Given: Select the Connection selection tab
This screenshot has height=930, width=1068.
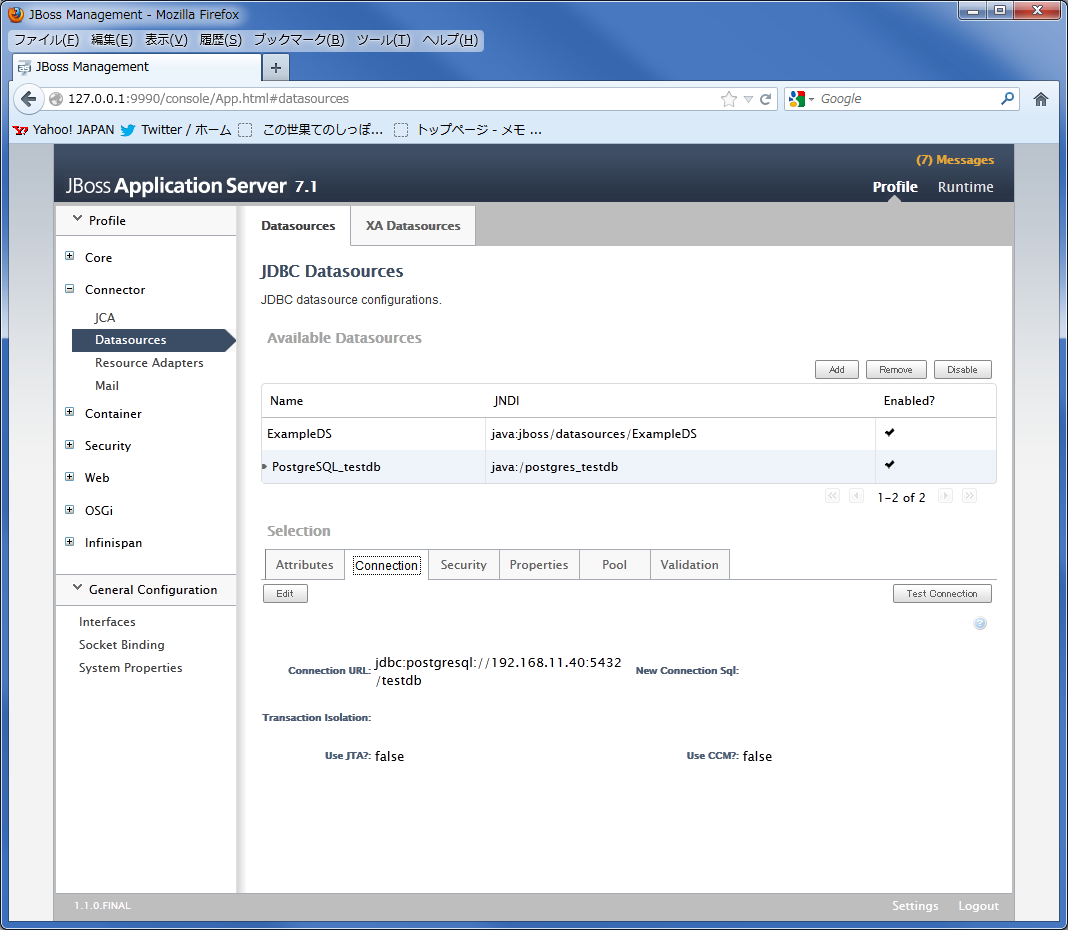Looking at the screenshot, I should pyautogui.click(x=386, y=565).
